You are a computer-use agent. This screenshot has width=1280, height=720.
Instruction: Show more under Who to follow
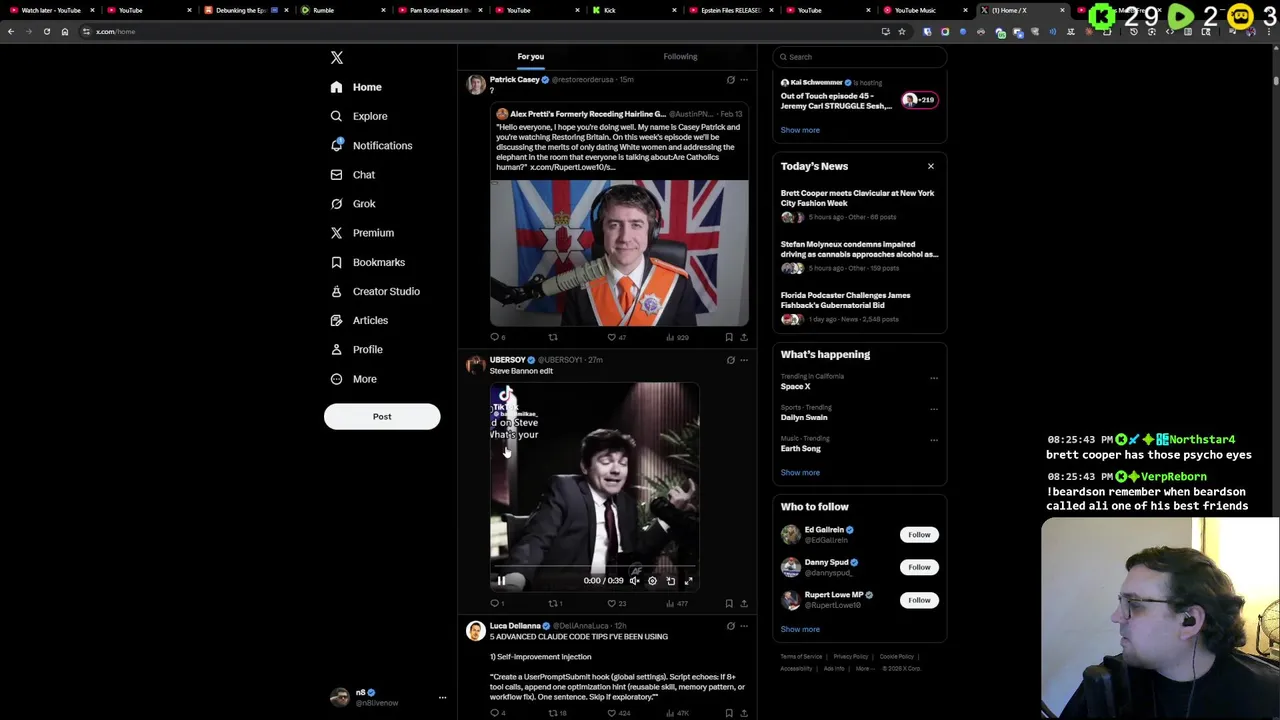(x=800, y=630)
